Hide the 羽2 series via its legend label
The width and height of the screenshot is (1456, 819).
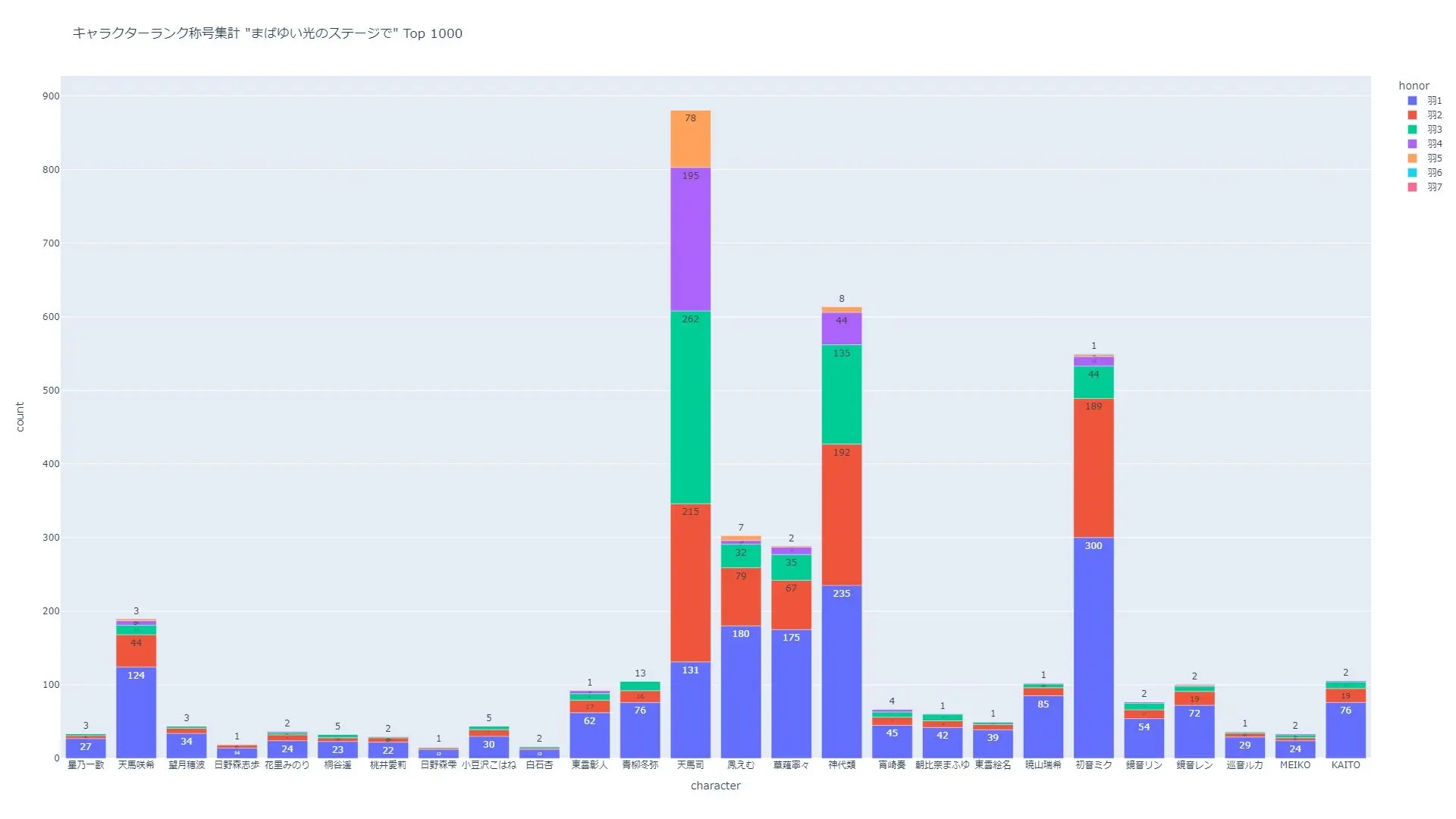1434,115
